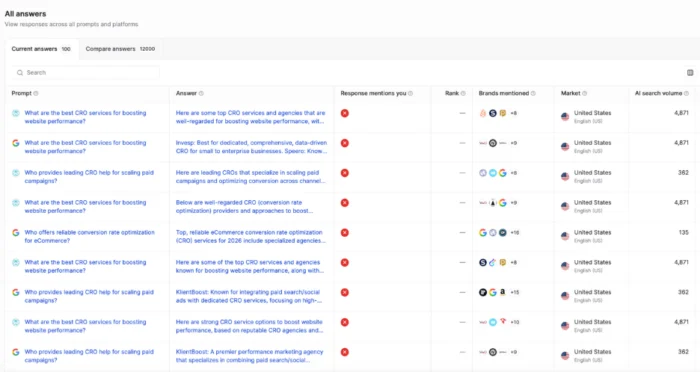Open answer 'Invesp: Best for dedicated, comprehensive'

(251, 147)
